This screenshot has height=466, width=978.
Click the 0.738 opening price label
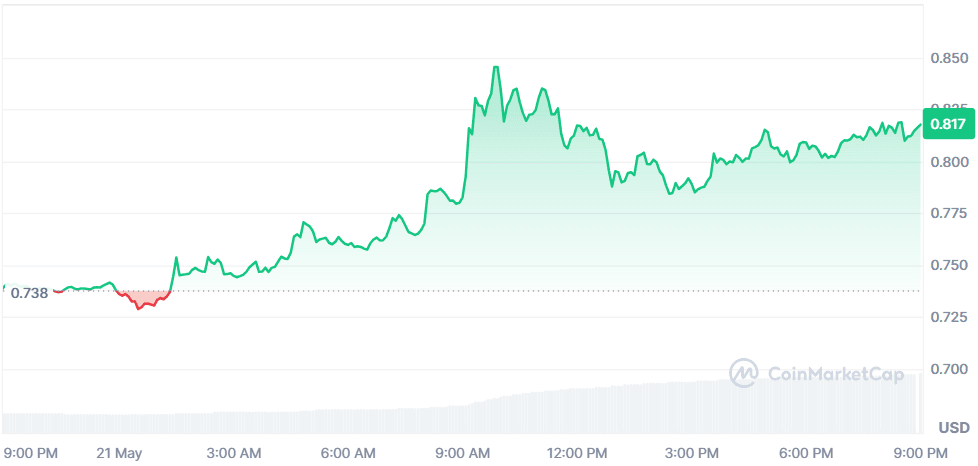coord(28,293)
